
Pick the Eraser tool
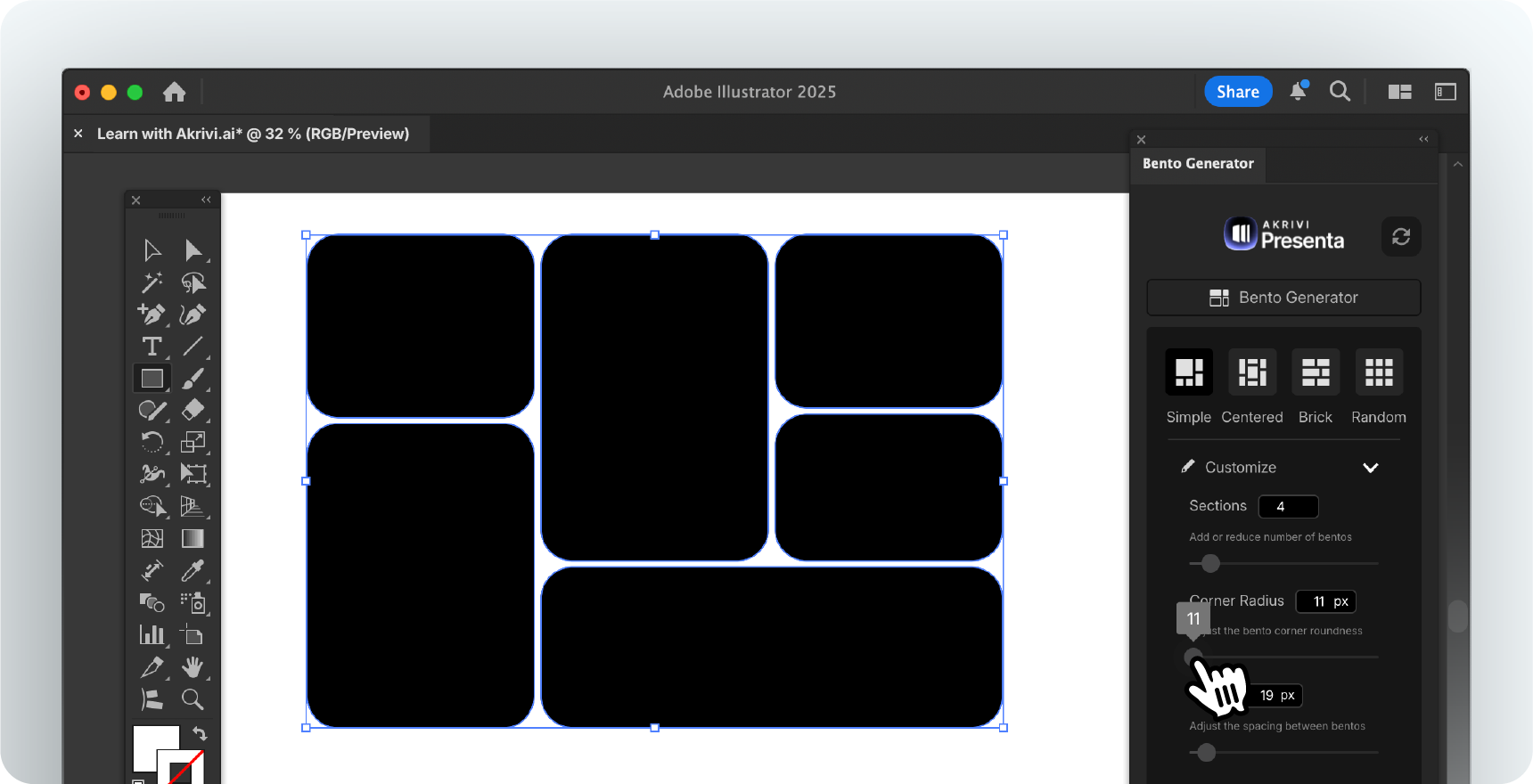pyautogui.click(x=193, y=411)
